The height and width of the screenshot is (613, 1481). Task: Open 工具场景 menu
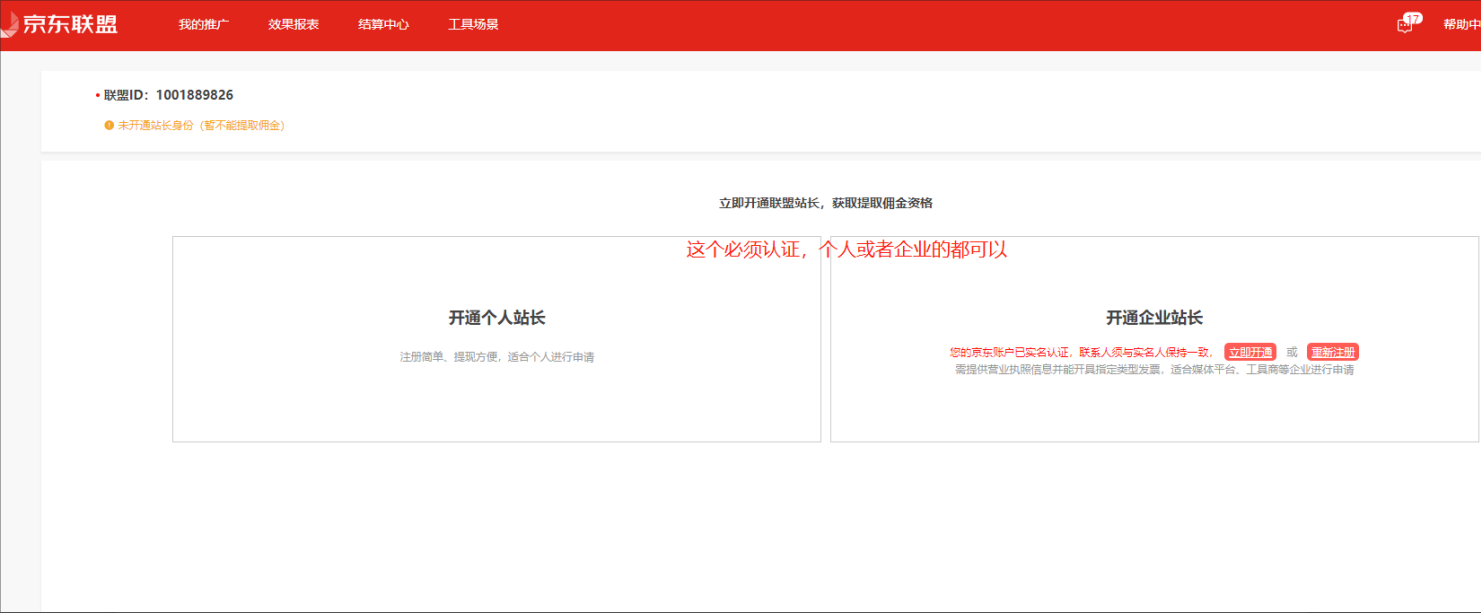474,25
